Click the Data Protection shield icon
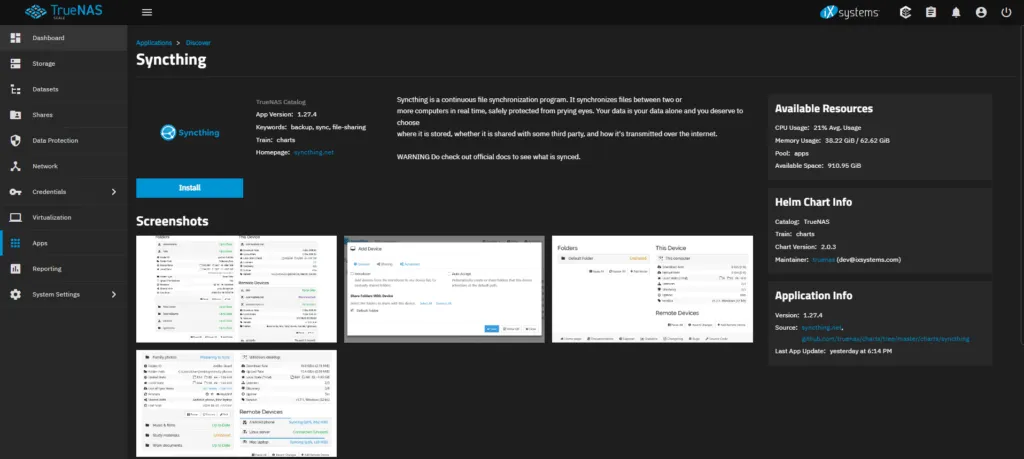Viewport: 1024px width, 459px height. pyautogui.click(x=16, y=140)
